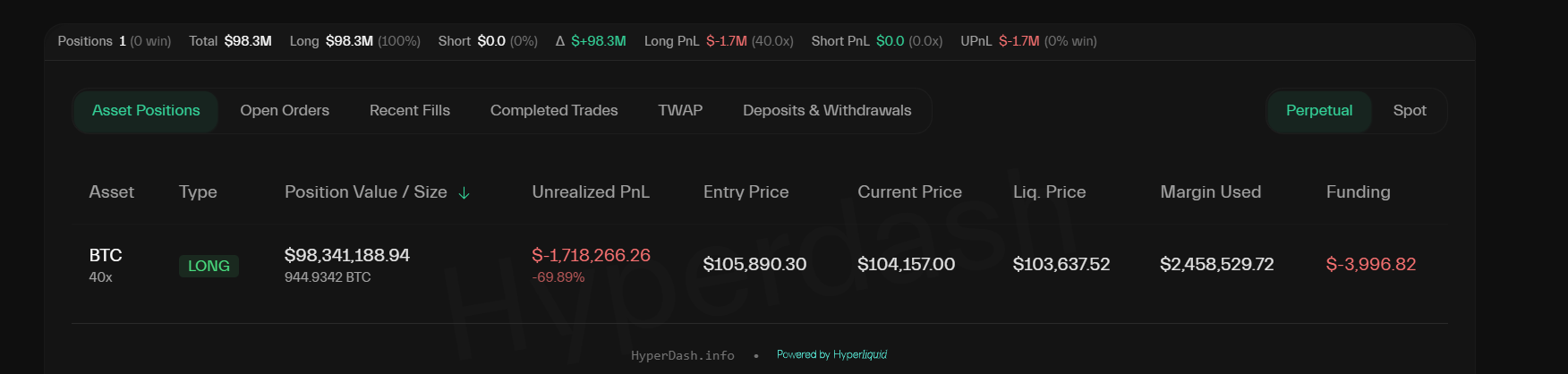
Task: Click the Powered by Hyperliquid link
Action: 831,355
